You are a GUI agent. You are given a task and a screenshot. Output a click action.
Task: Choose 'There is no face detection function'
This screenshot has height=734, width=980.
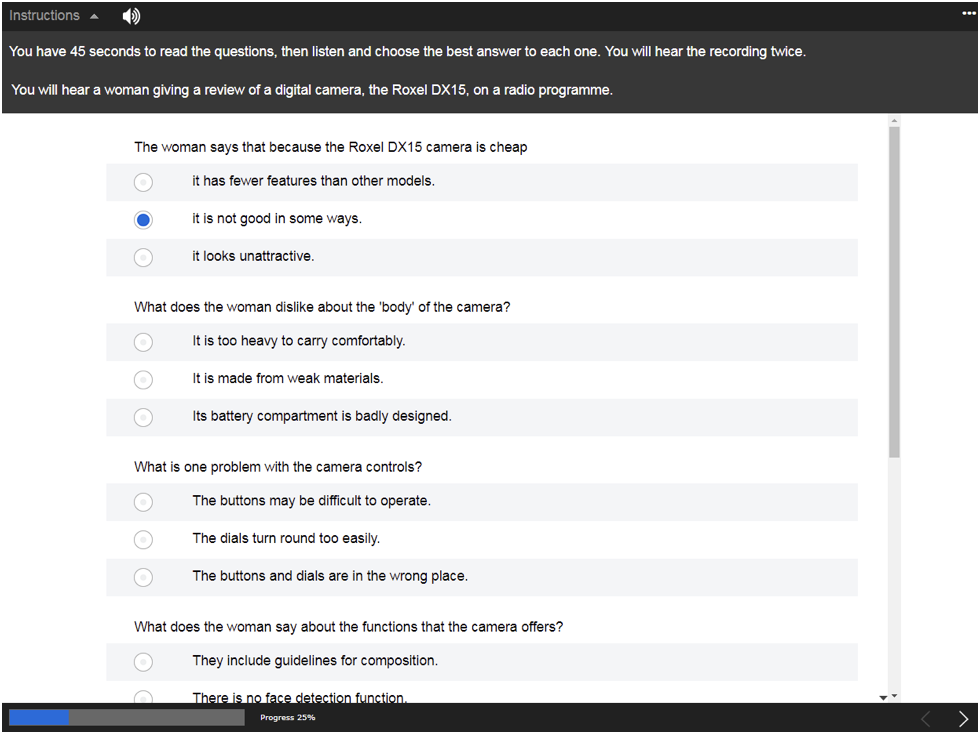pyautogui.click(x=144, y=697)
